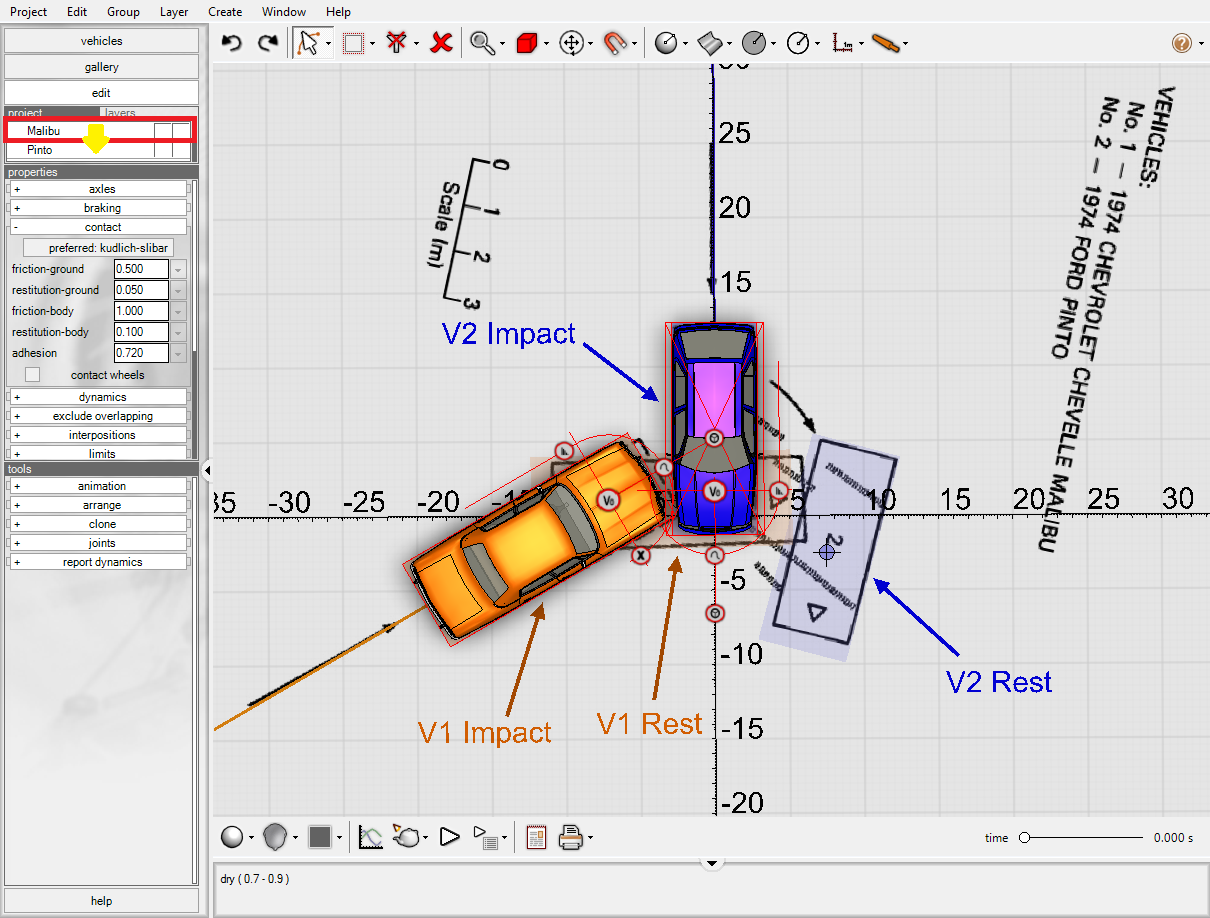Toggle the contact wheels checkbox
The width and height of the screenshot is (1210, 918).
click(33, 375)
